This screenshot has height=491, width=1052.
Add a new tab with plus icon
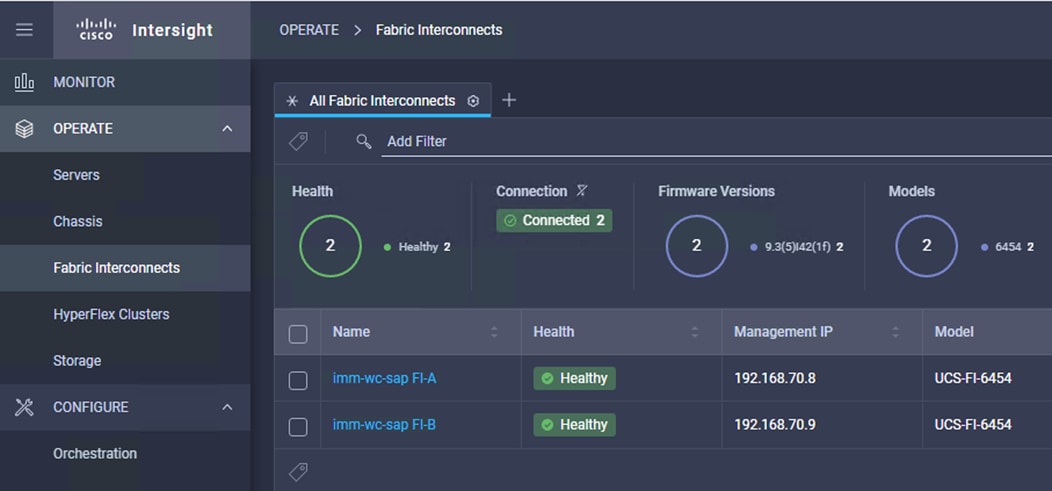tap(509, 100)
